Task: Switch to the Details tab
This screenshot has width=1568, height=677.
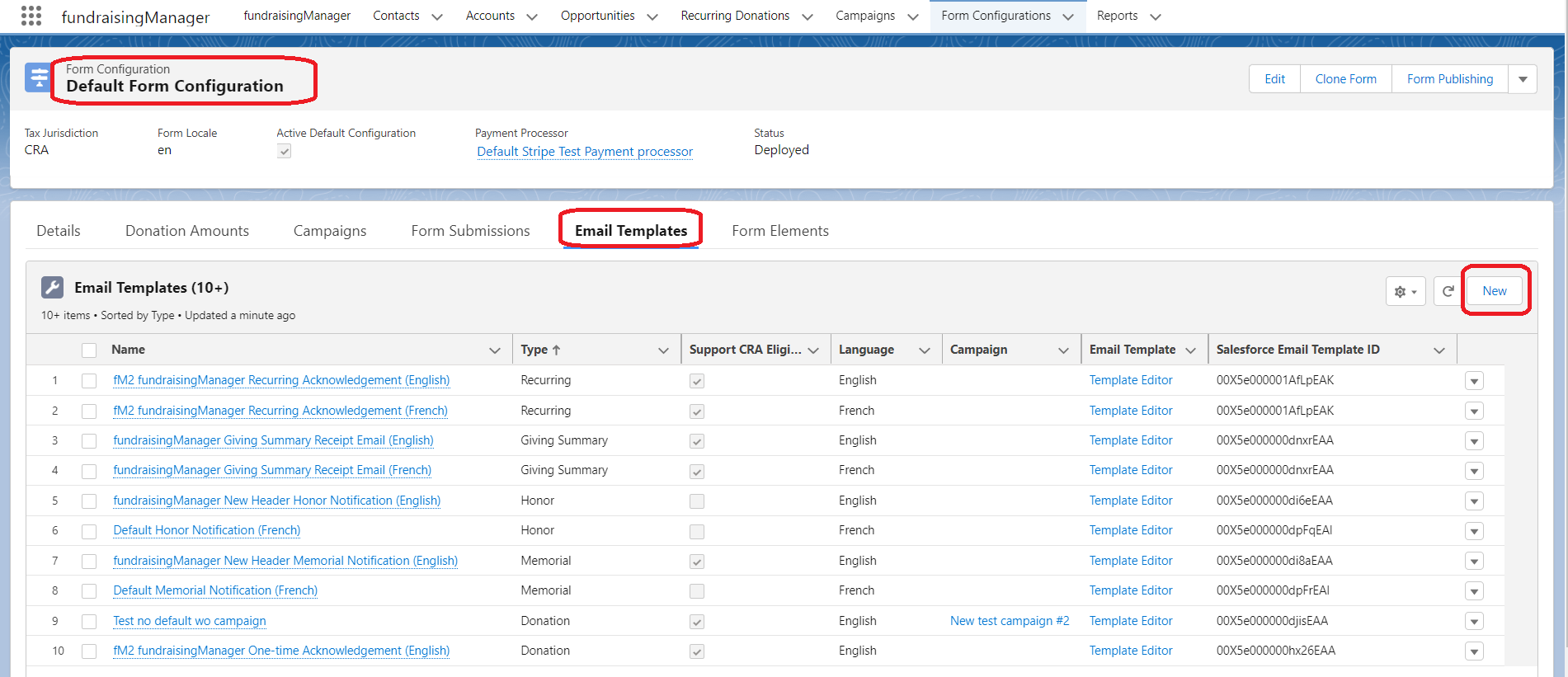Action: 59,231
